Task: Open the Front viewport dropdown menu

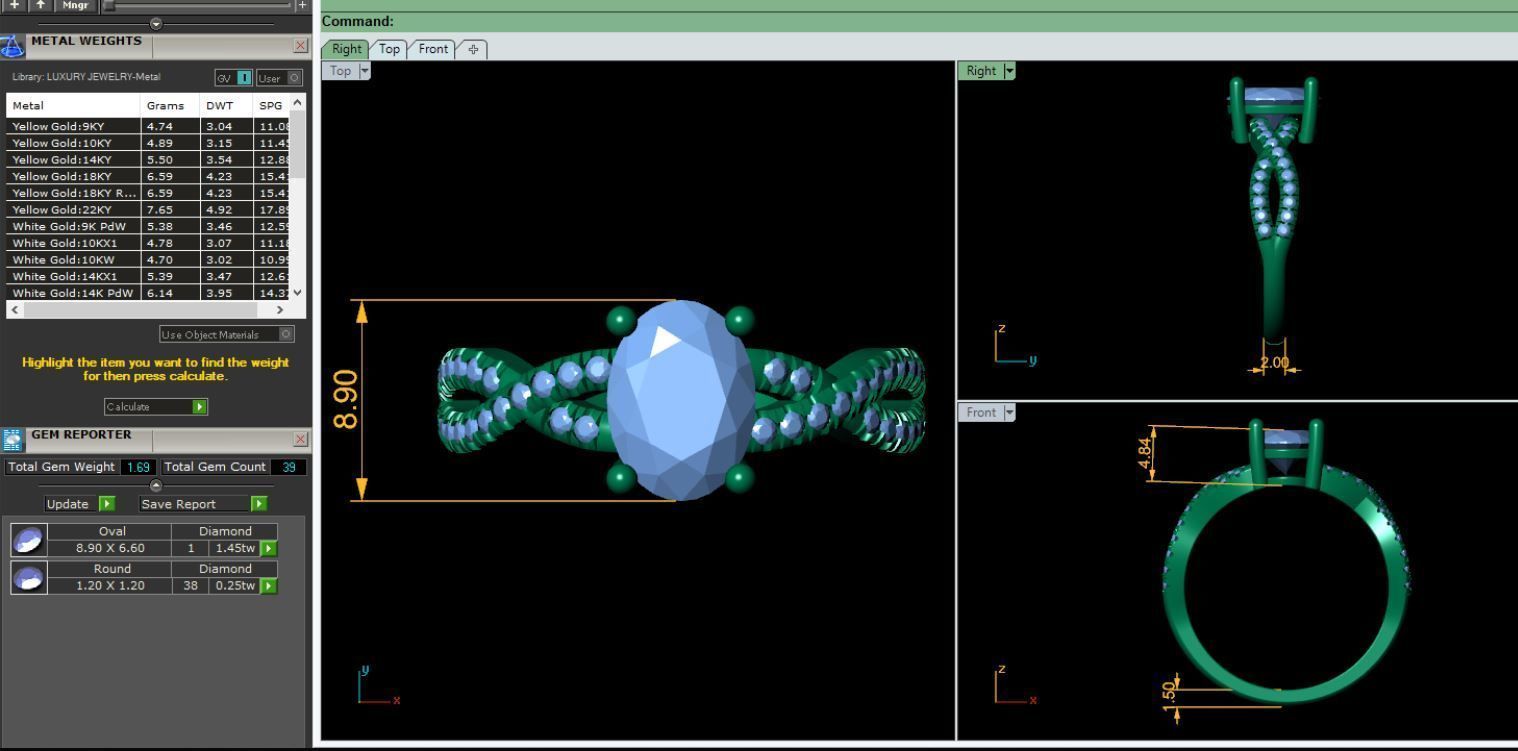Action: point(1009,412)
